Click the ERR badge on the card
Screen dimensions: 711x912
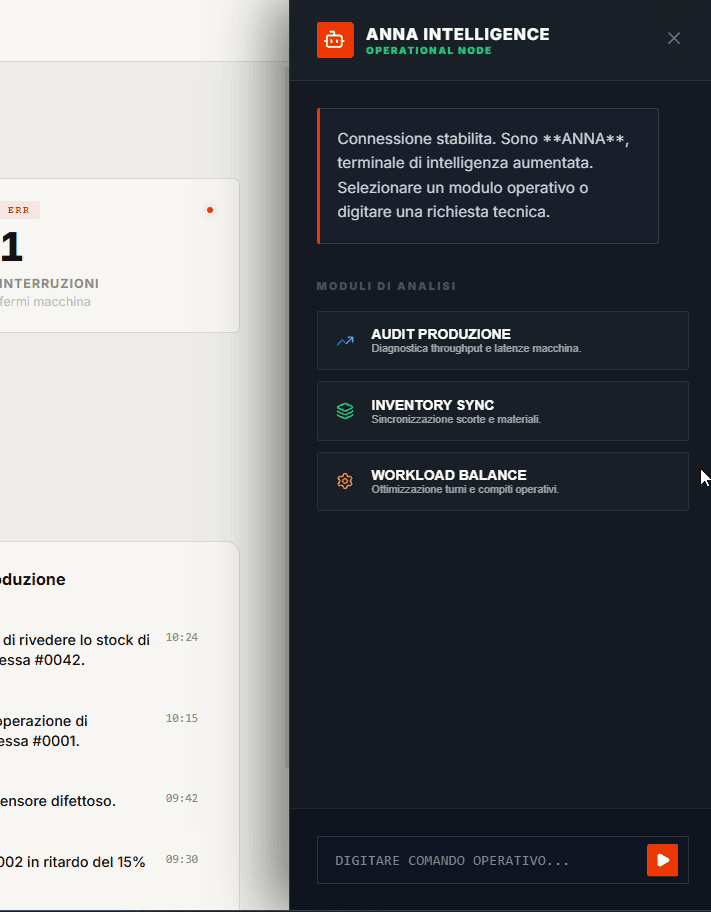(19, 210)
